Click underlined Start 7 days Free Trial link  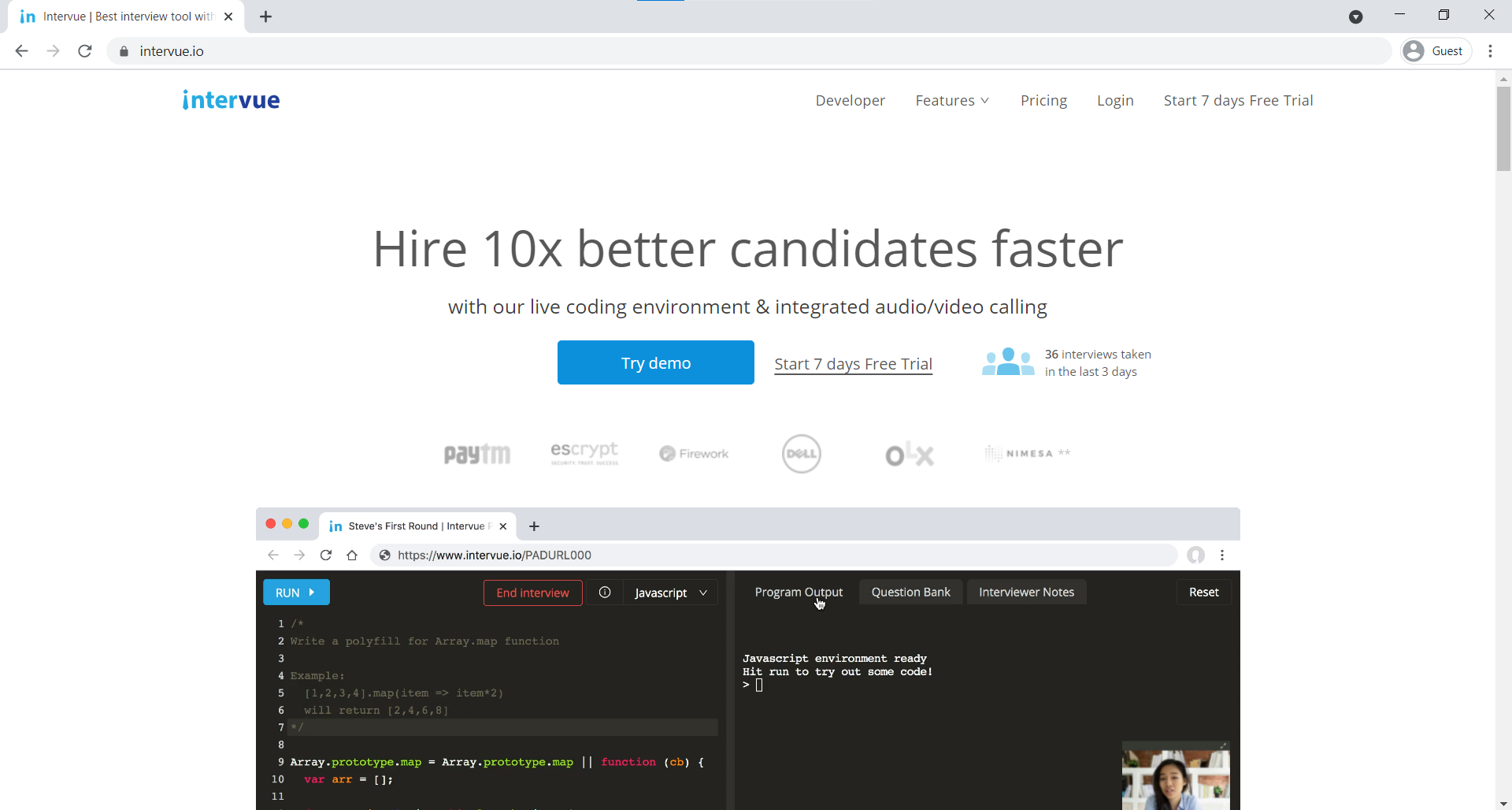(x=853, y=364)
